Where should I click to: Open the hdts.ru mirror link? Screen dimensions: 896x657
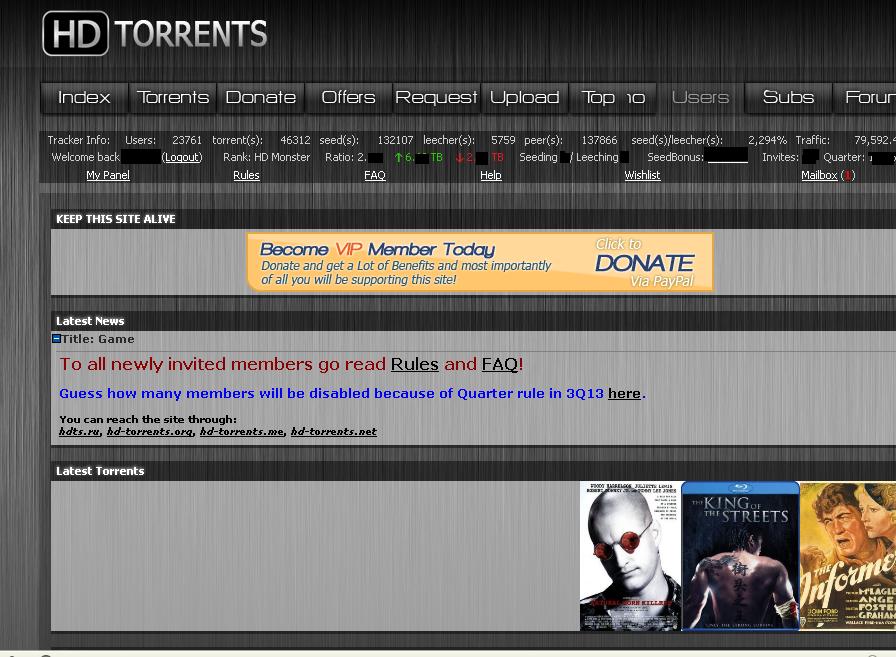point(79,431)
